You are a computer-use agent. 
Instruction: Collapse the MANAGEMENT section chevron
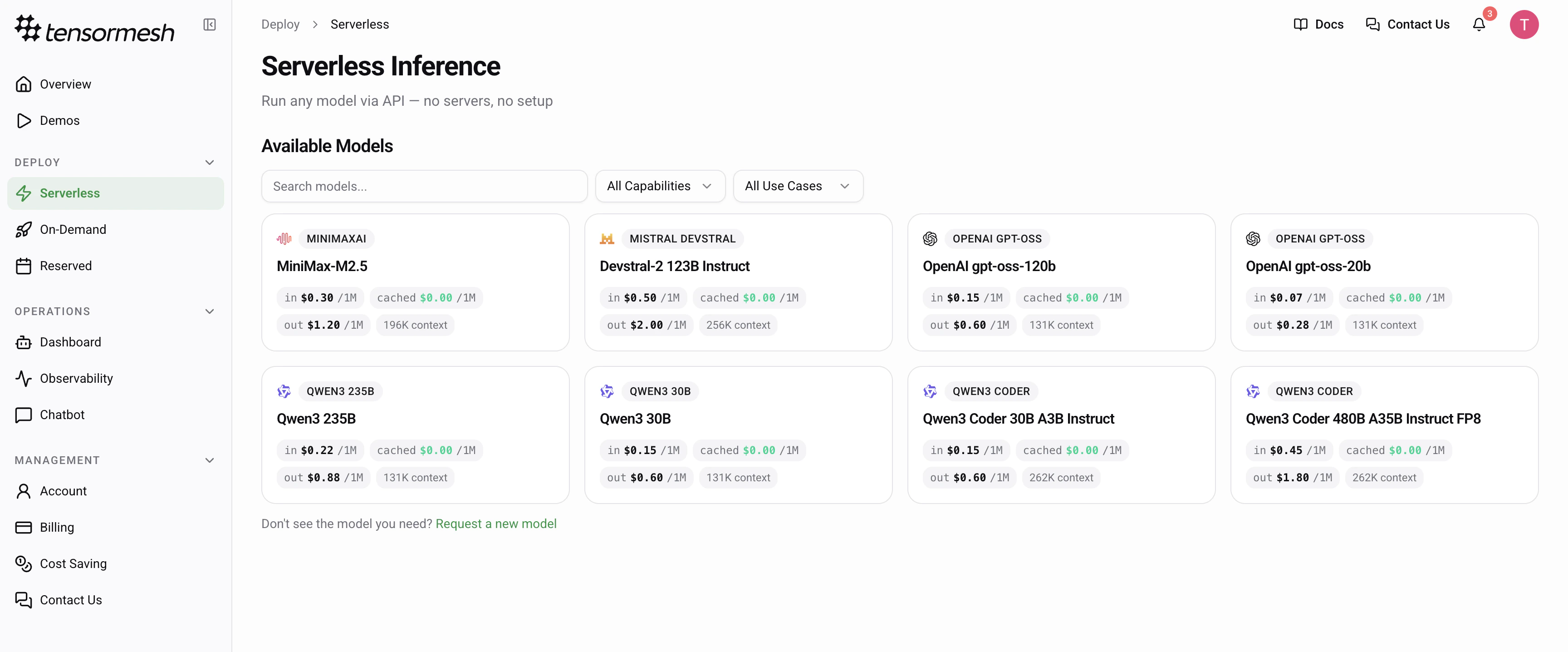point(210,461)
